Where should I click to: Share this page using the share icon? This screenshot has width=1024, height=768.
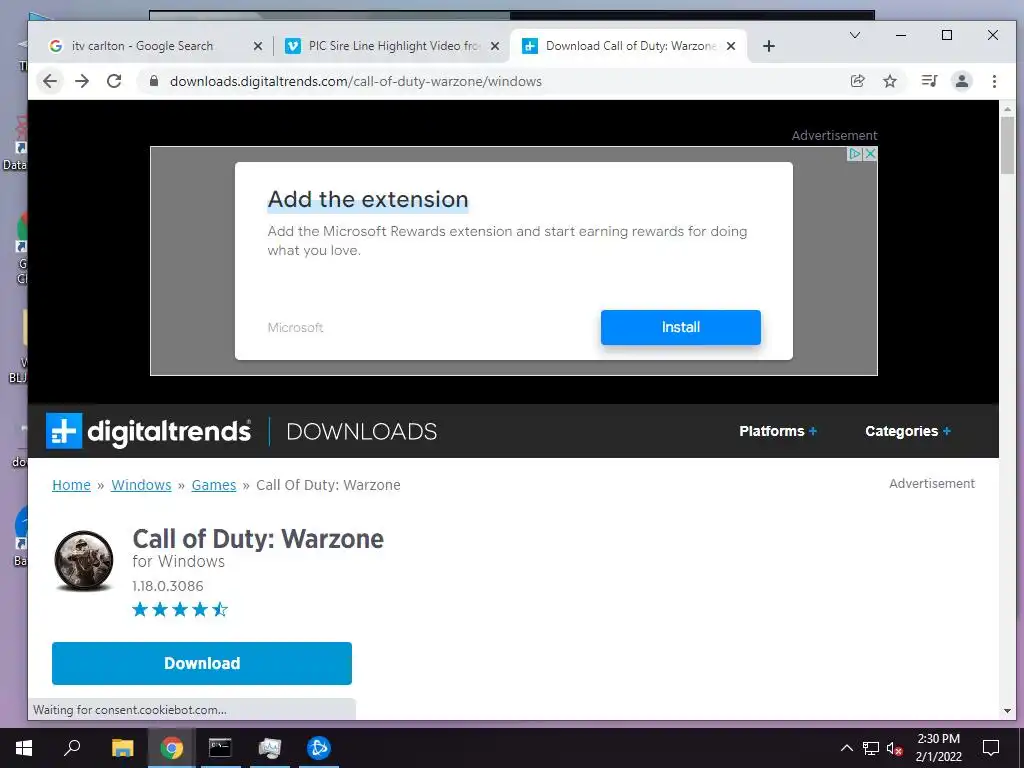857,81
